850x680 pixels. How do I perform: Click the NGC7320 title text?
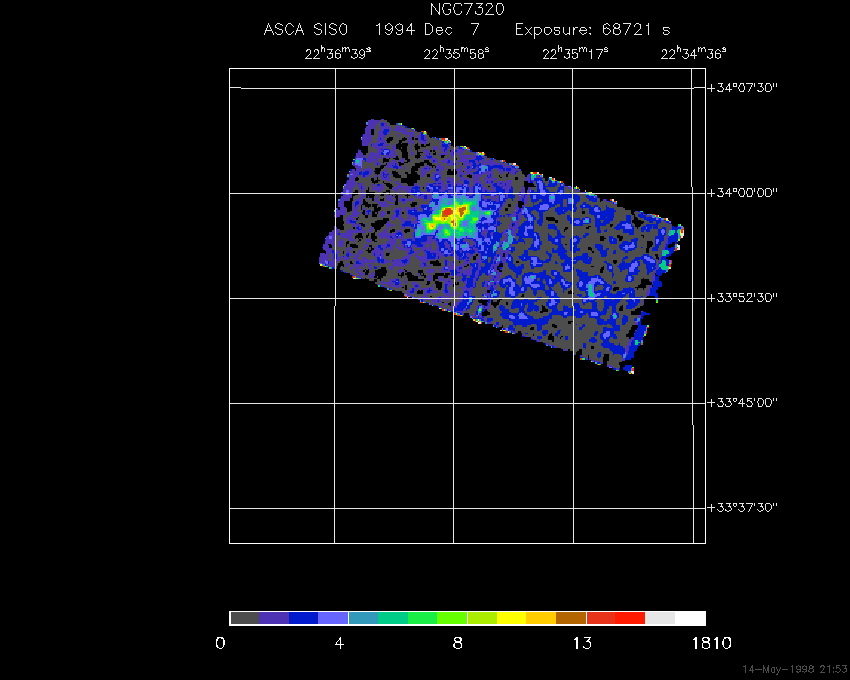pyautogui.click(x=467, y=9)
